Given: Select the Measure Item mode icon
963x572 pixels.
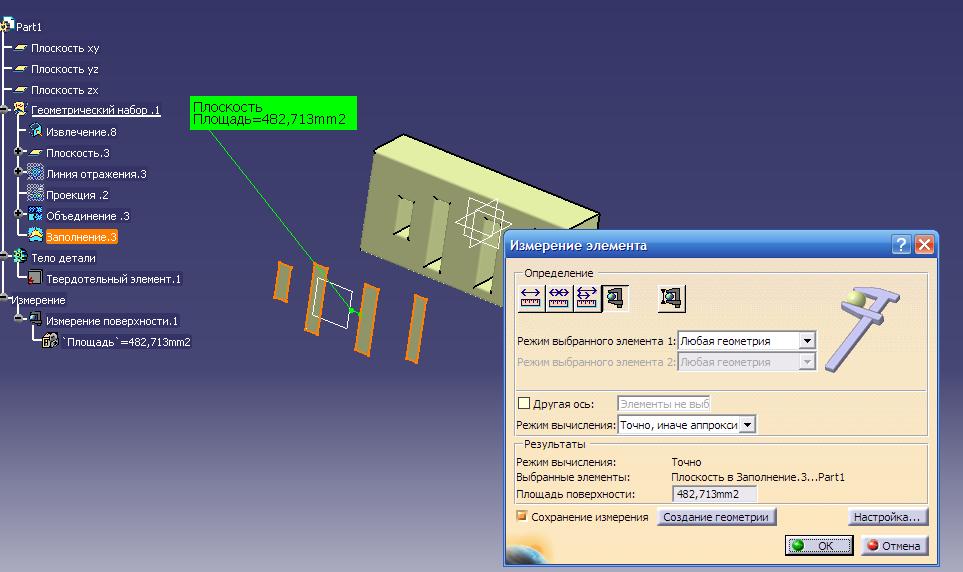Looking at the screenshot, I should [615, 298].
